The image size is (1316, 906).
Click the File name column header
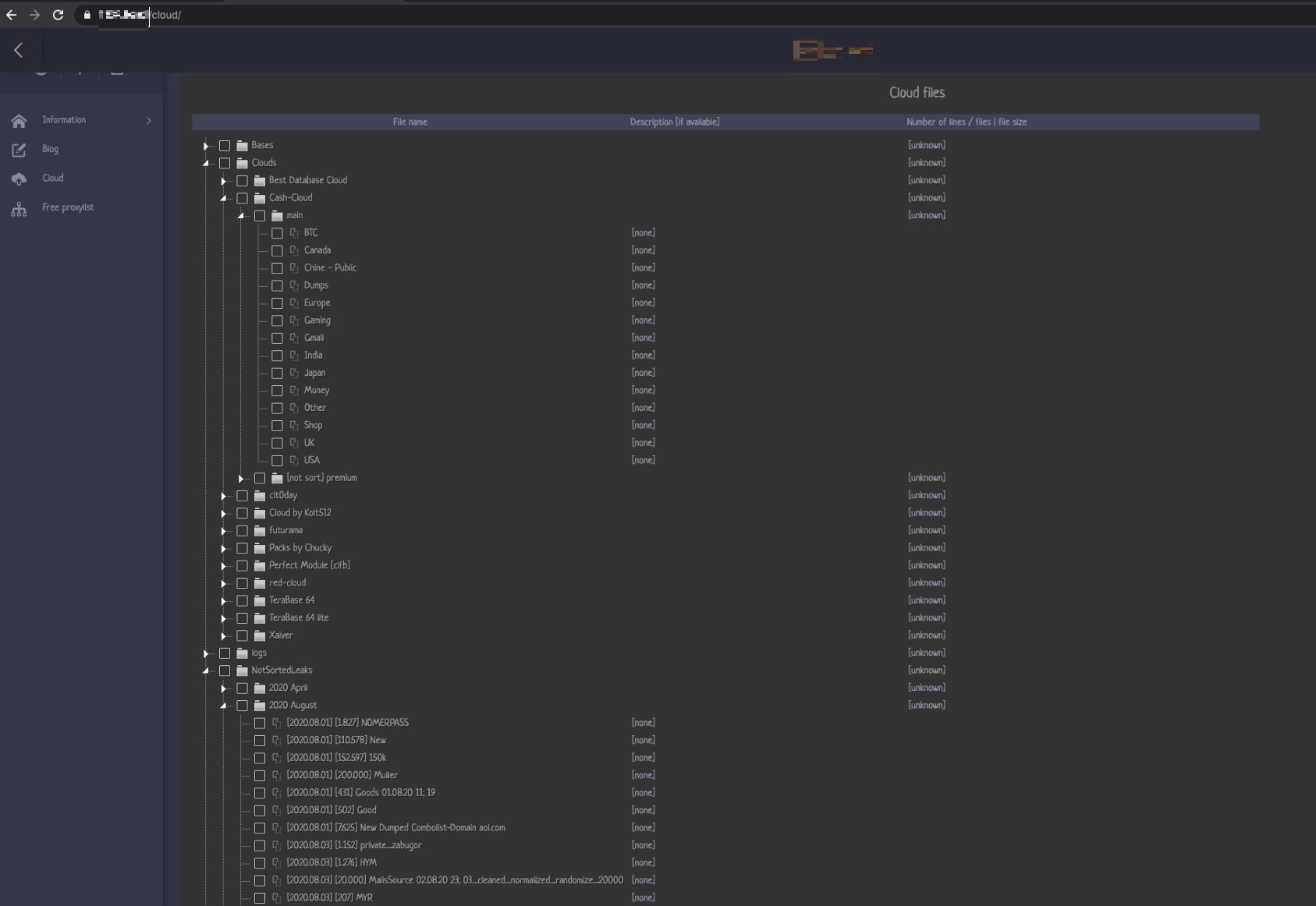click(410, 122)
